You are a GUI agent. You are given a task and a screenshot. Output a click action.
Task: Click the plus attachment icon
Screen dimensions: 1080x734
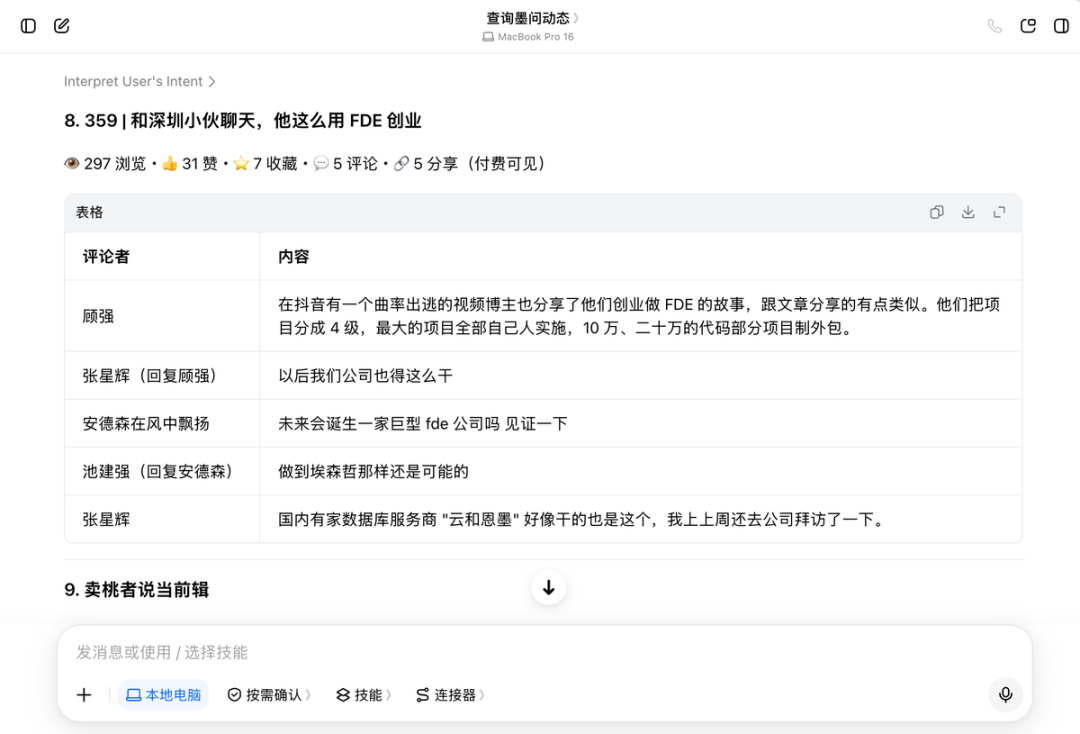tap(84, 695)
